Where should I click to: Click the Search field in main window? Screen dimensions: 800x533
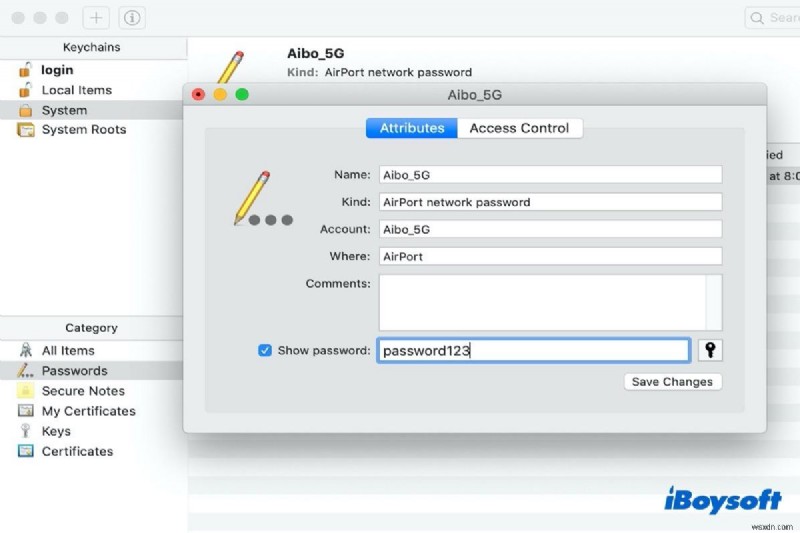(x=772, y=18)
